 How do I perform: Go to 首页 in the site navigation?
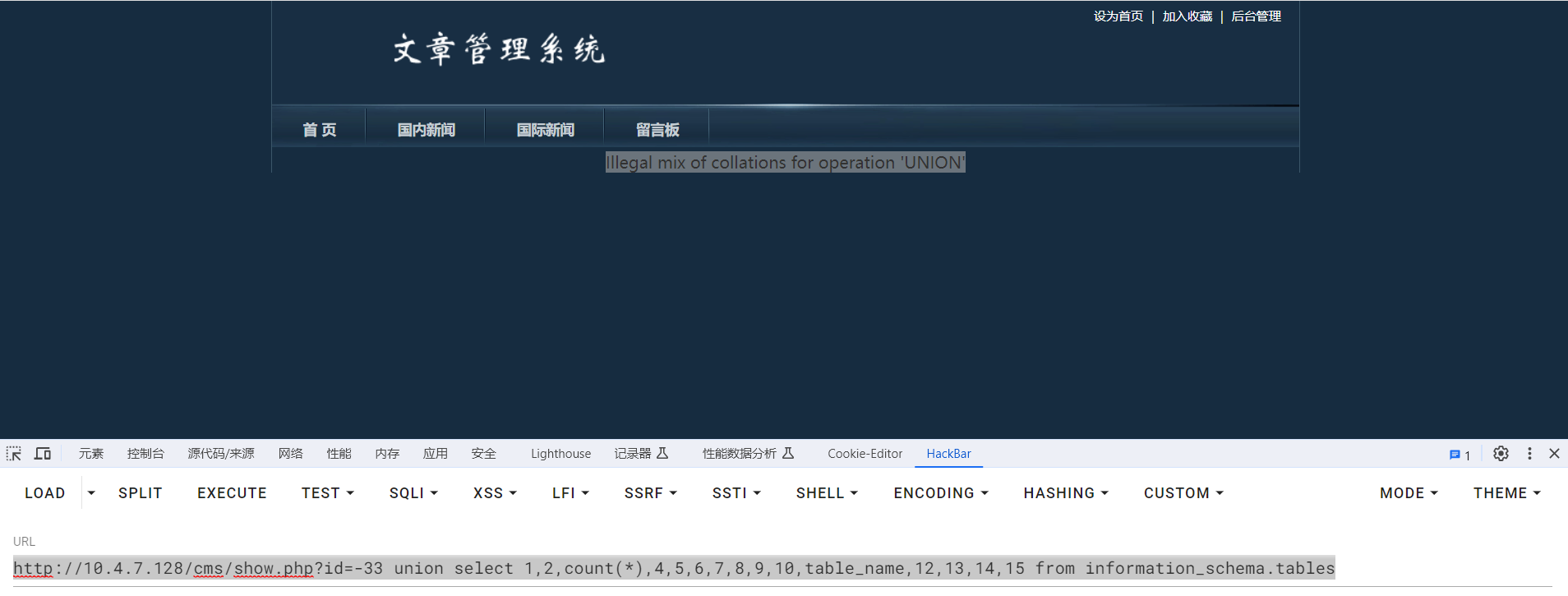(x=319, y=130)
